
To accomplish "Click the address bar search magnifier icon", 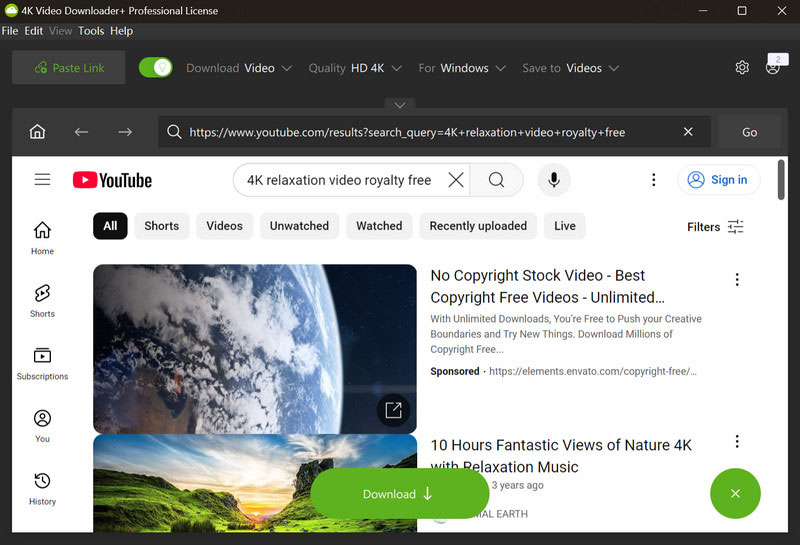I will (x=174, y=132).
